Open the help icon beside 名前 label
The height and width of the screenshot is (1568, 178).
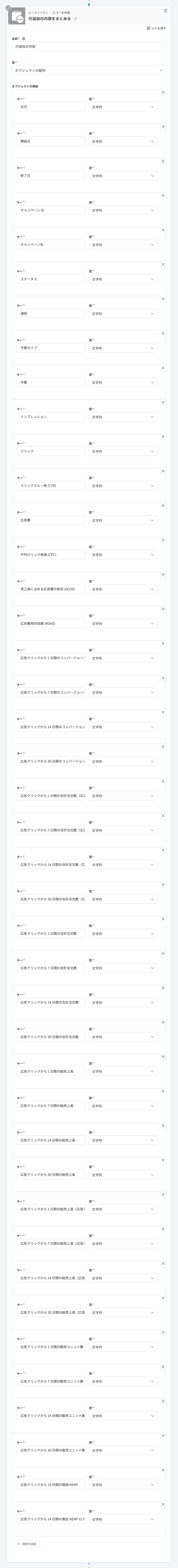pyautogui.click(x=24, y=38)
